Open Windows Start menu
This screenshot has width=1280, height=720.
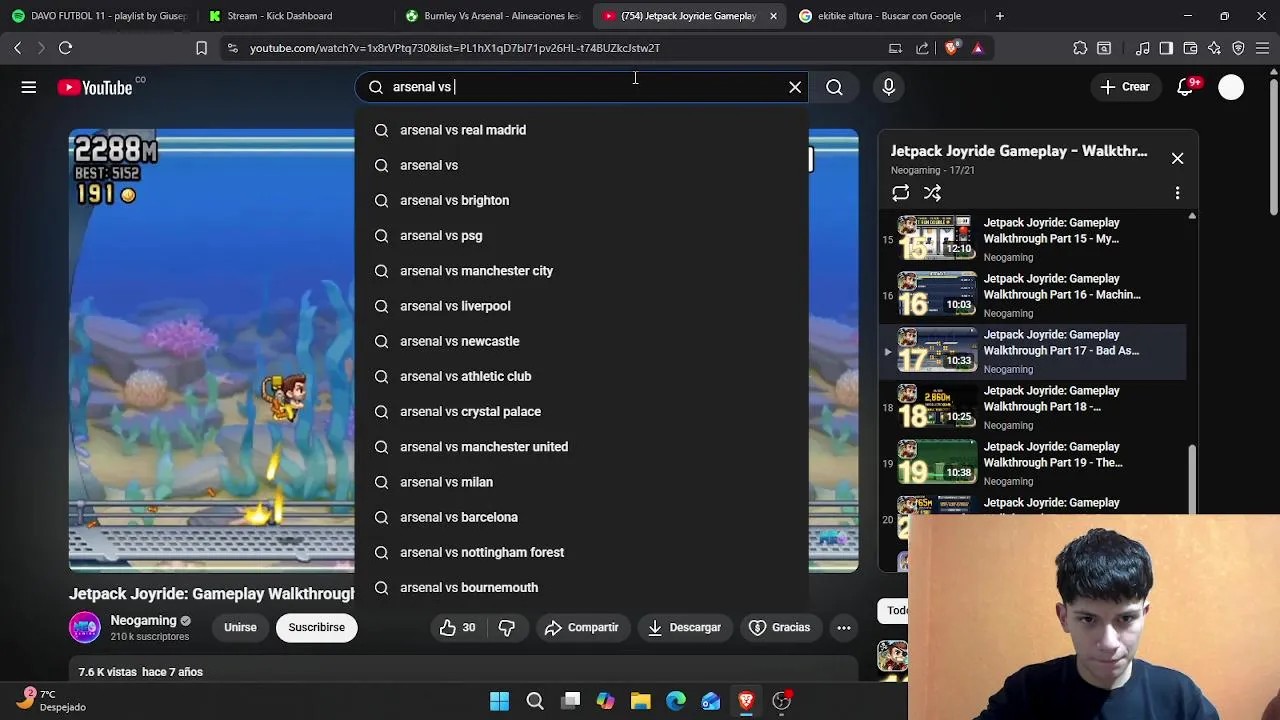(x=499, y=701)
